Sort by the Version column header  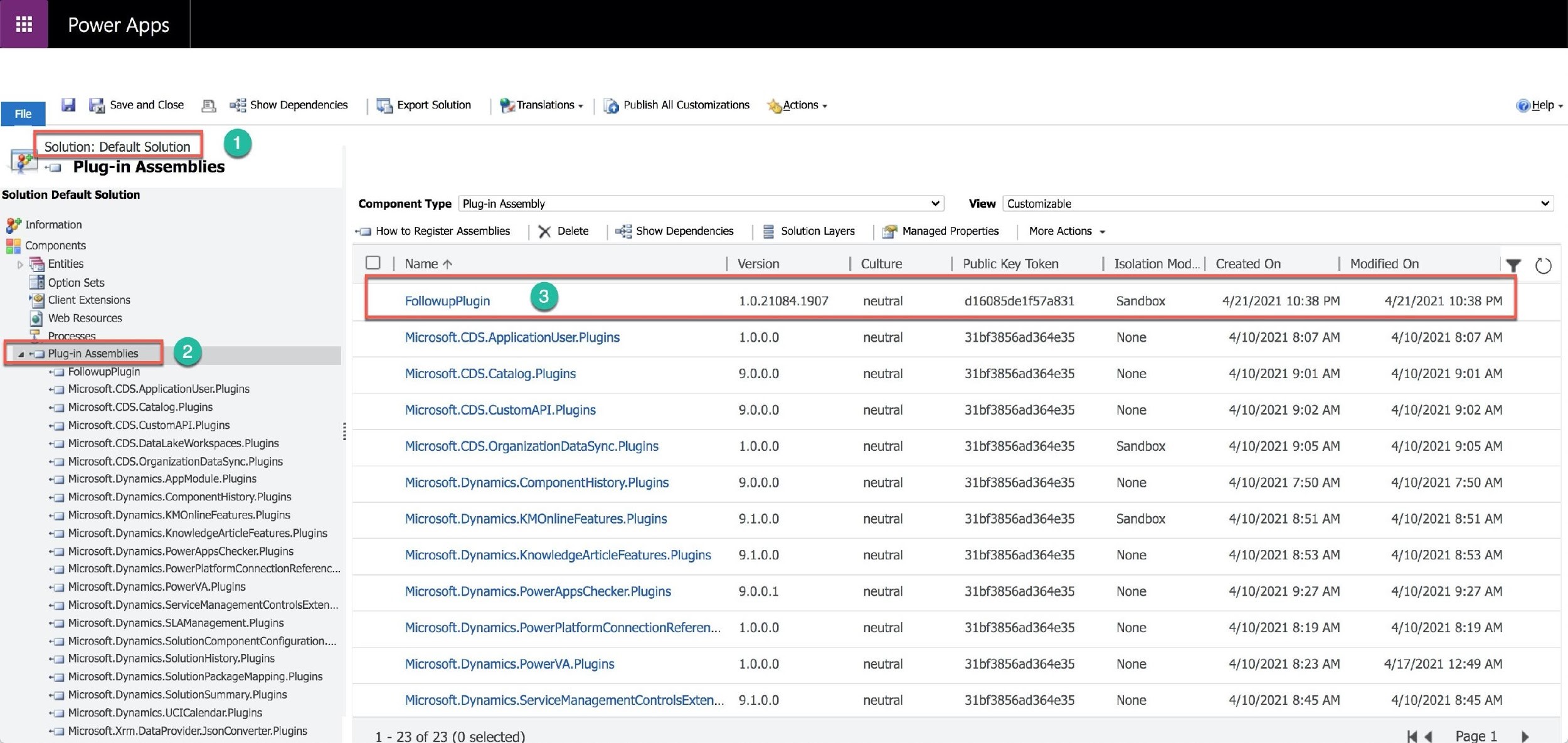[758, 263]
